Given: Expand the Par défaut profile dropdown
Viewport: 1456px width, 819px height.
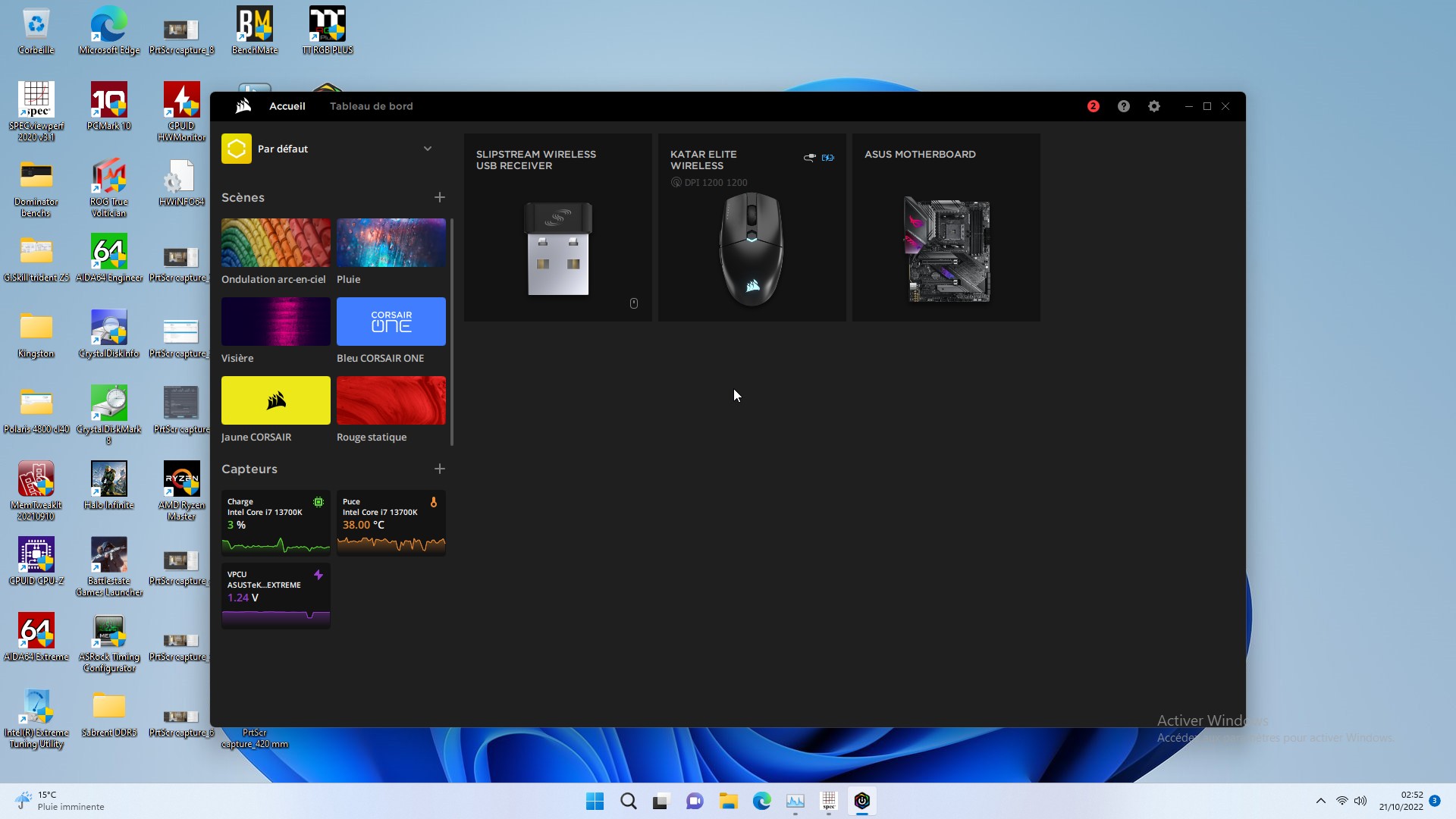Looking at the screenshot, I should tap(428, 149).
